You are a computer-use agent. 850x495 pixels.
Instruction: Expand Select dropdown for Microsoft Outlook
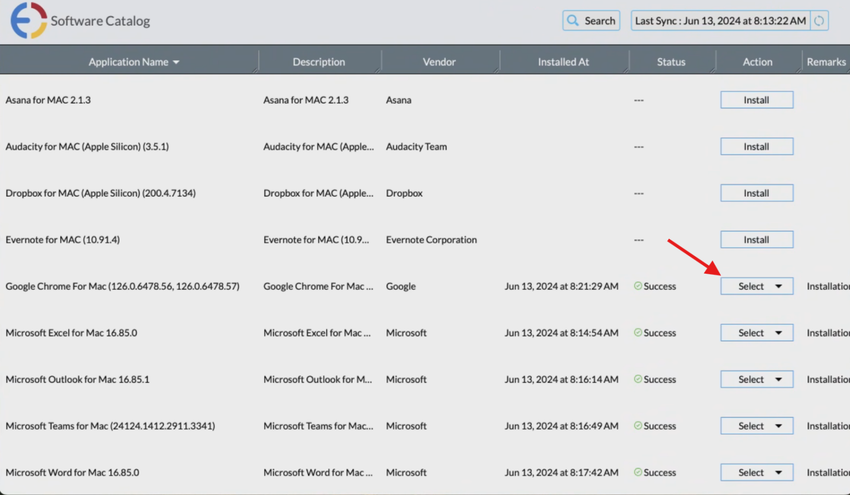pyautogui.click(x=757, y=380)
